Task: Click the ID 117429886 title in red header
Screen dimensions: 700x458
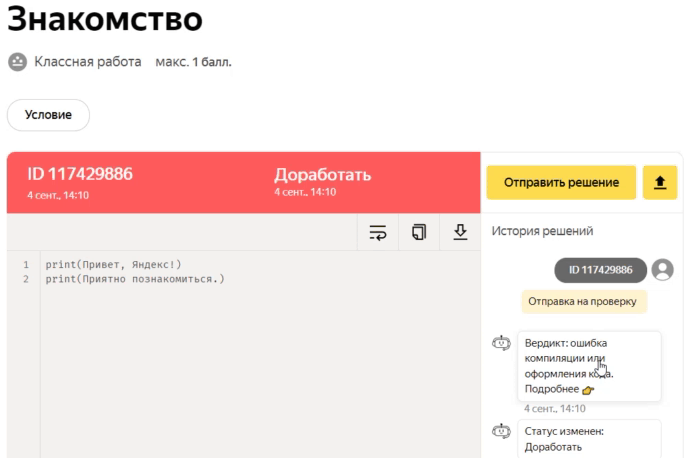Action: pyautogui.click(x=80, y=175)
